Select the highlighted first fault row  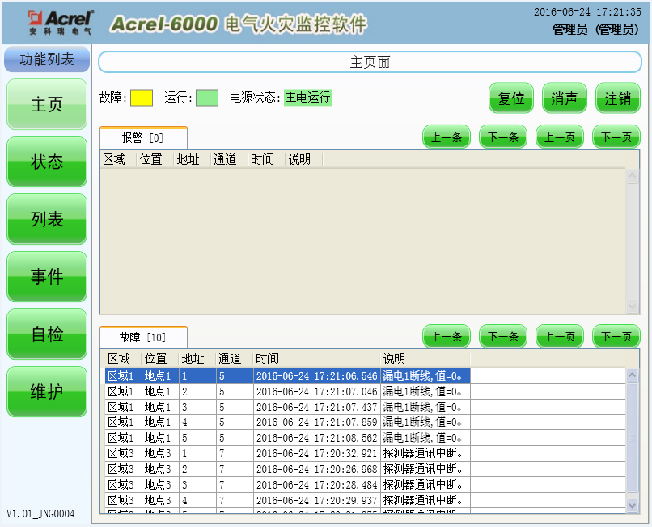(288, 376)
